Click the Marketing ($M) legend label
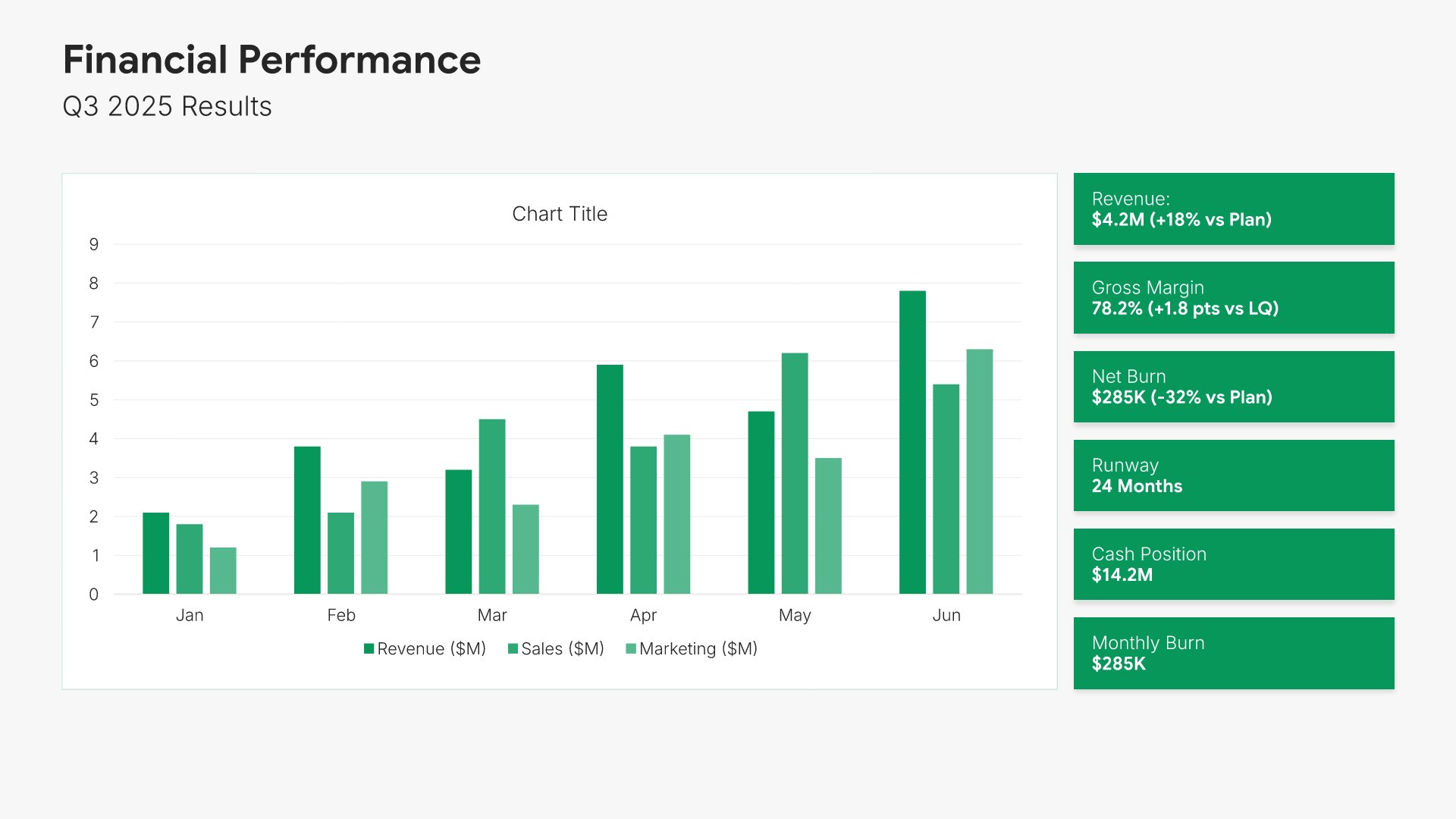Image resolution: width=1456 pixels, height=819 pixels. pos(698,648)
